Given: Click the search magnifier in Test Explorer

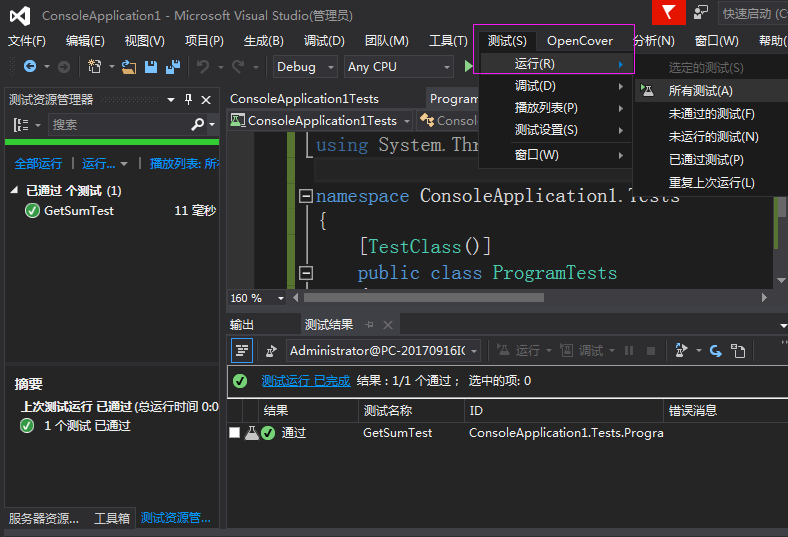Looking at the screenshot, I should 198,124.
